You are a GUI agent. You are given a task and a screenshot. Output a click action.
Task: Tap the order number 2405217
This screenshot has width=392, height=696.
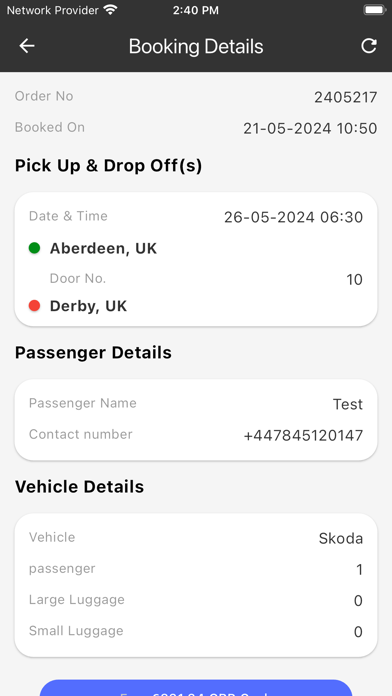click(x=346, y=97)
